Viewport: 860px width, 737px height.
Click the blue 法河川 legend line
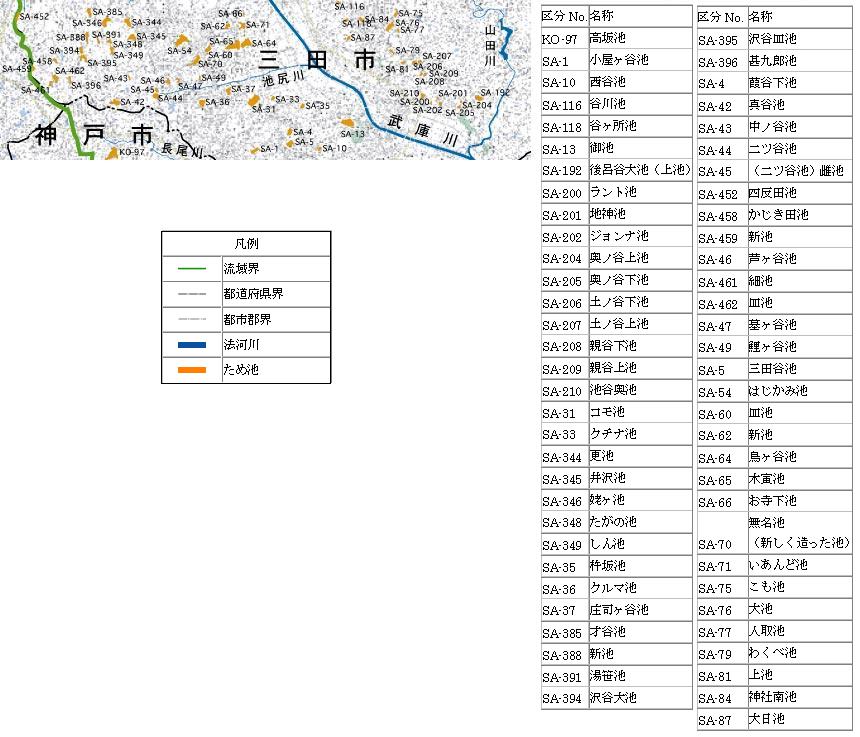pyautogui.click(x=191, y=345)
